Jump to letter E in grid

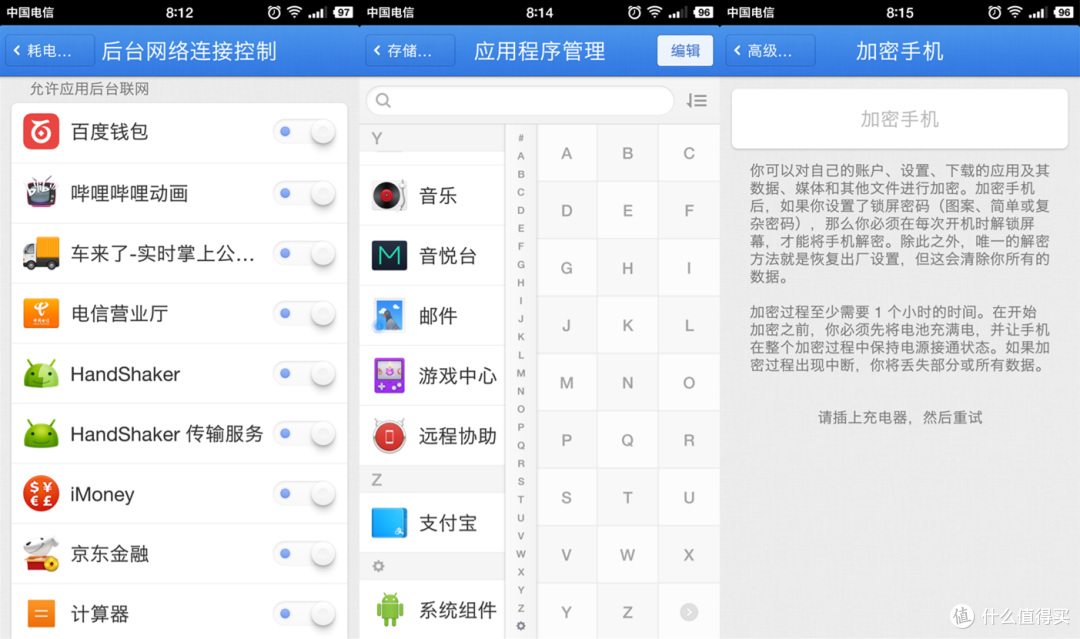point(627,211)
